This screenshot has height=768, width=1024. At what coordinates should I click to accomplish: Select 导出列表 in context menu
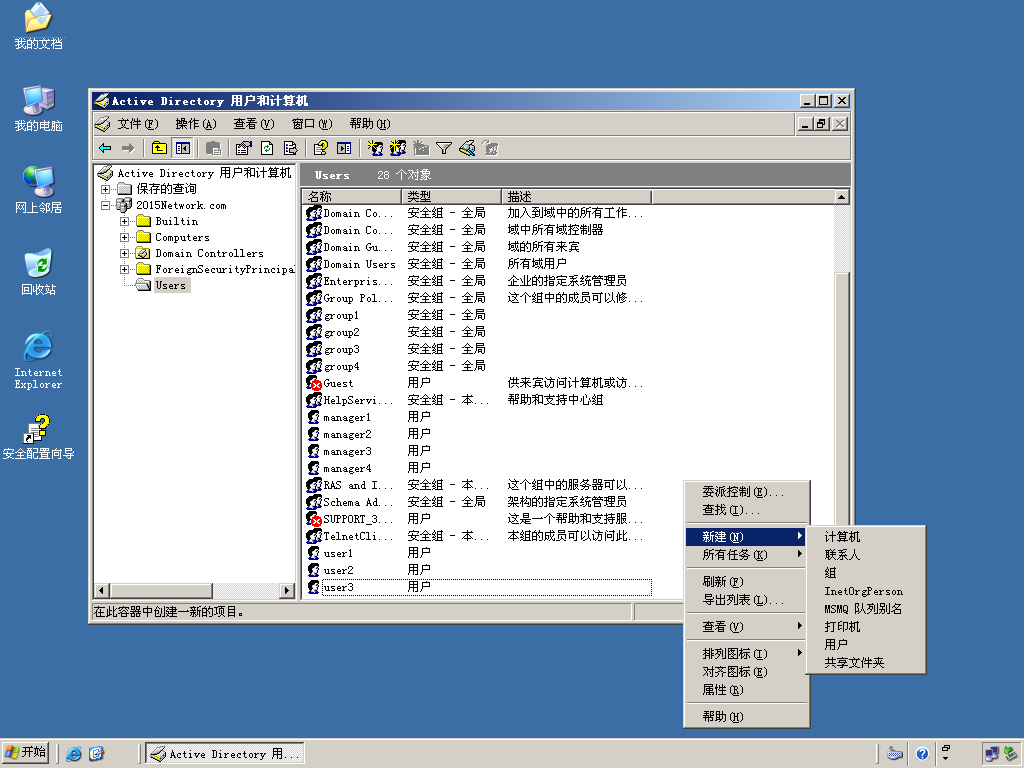(746, 600)
